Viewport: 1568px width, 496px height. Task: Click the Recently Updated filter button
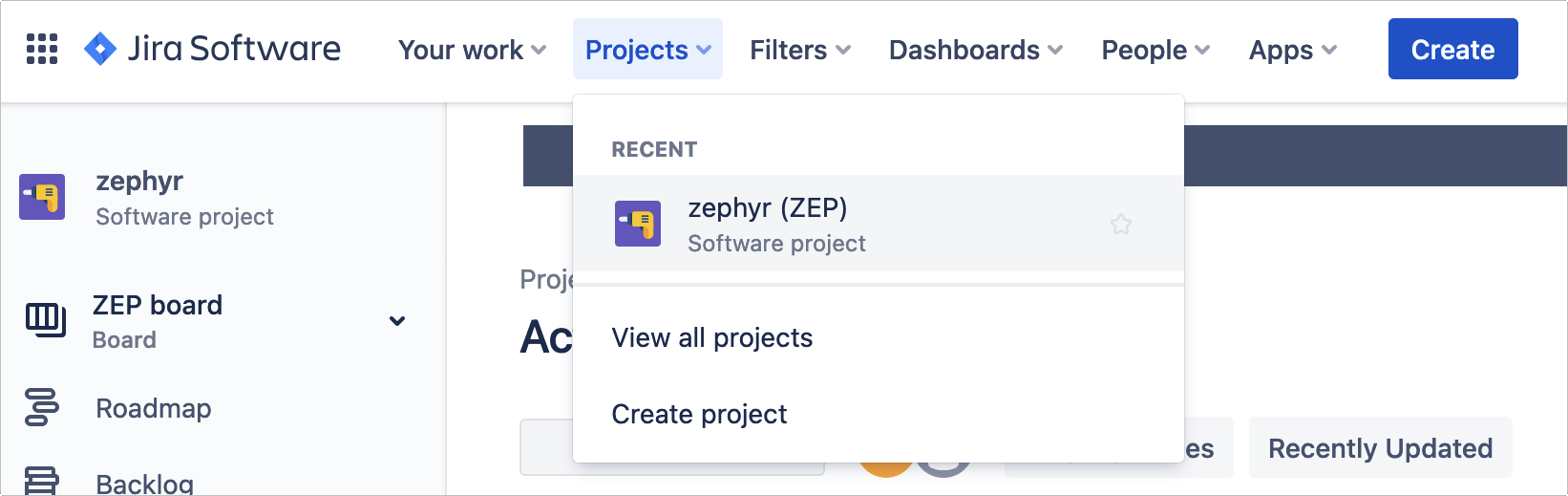tap(1380, 448)
